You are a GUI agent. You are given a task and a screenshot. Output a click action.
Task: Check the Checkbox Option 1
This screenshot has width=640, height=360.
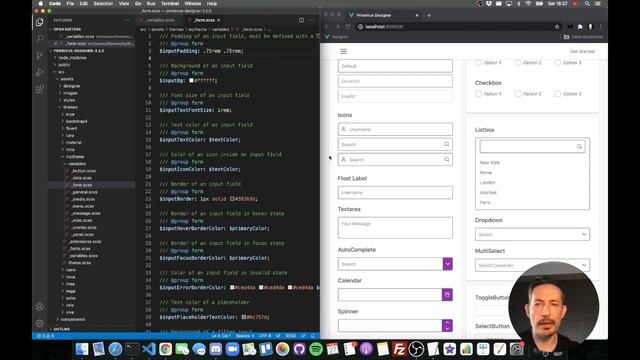point(478,94)
